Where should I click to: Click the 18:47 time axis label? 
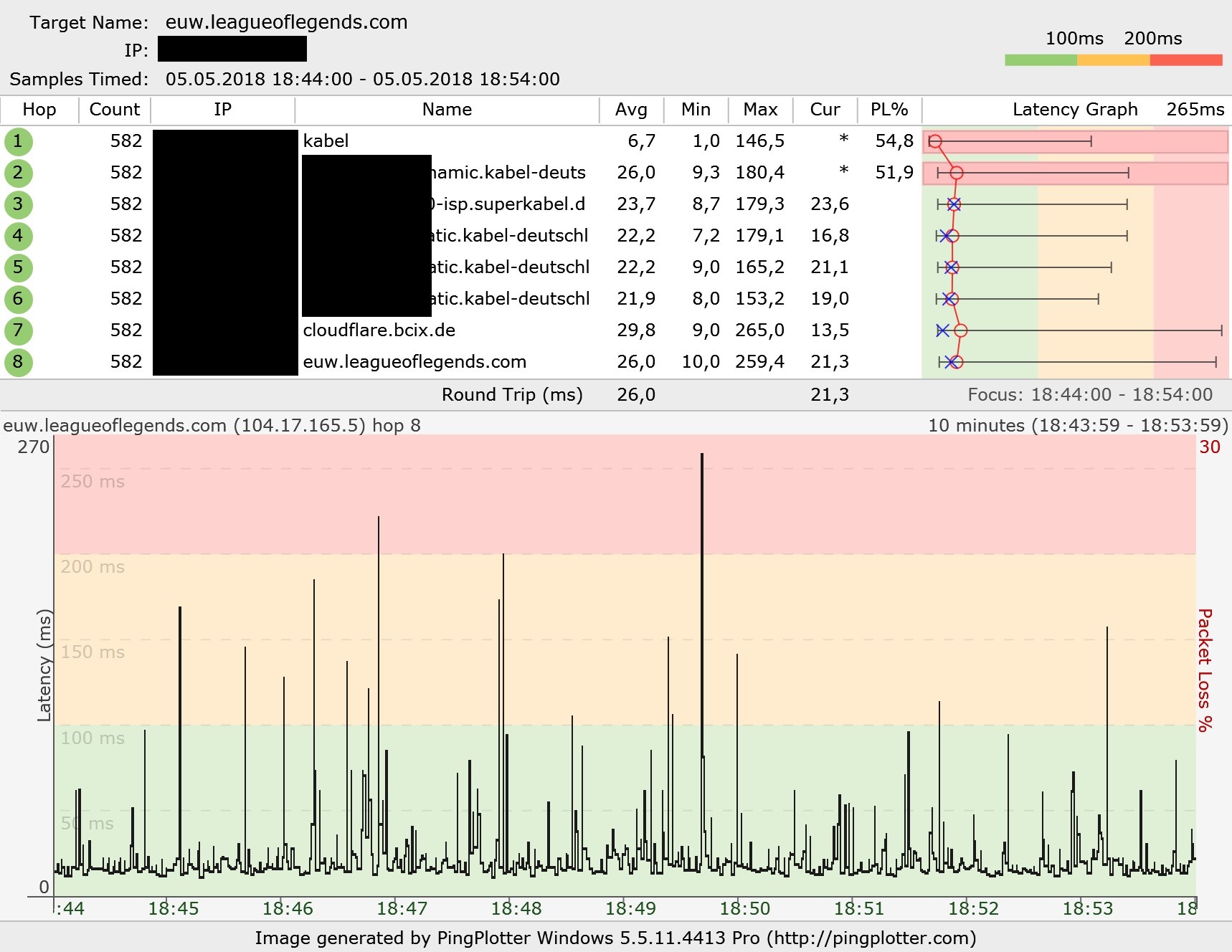tap(402, 909)
